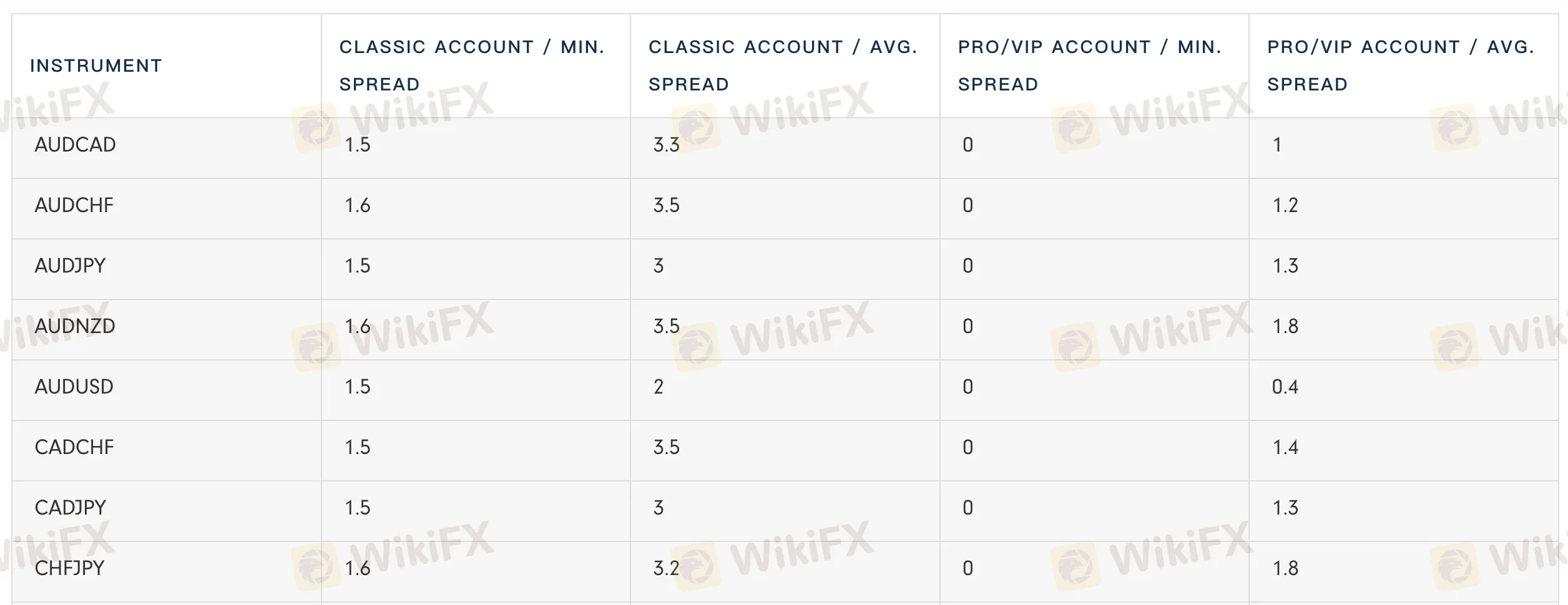Click the Classic Account Avg. Spread header
The width and height of the screenshot is (1568, 605).
coord(782,65)
